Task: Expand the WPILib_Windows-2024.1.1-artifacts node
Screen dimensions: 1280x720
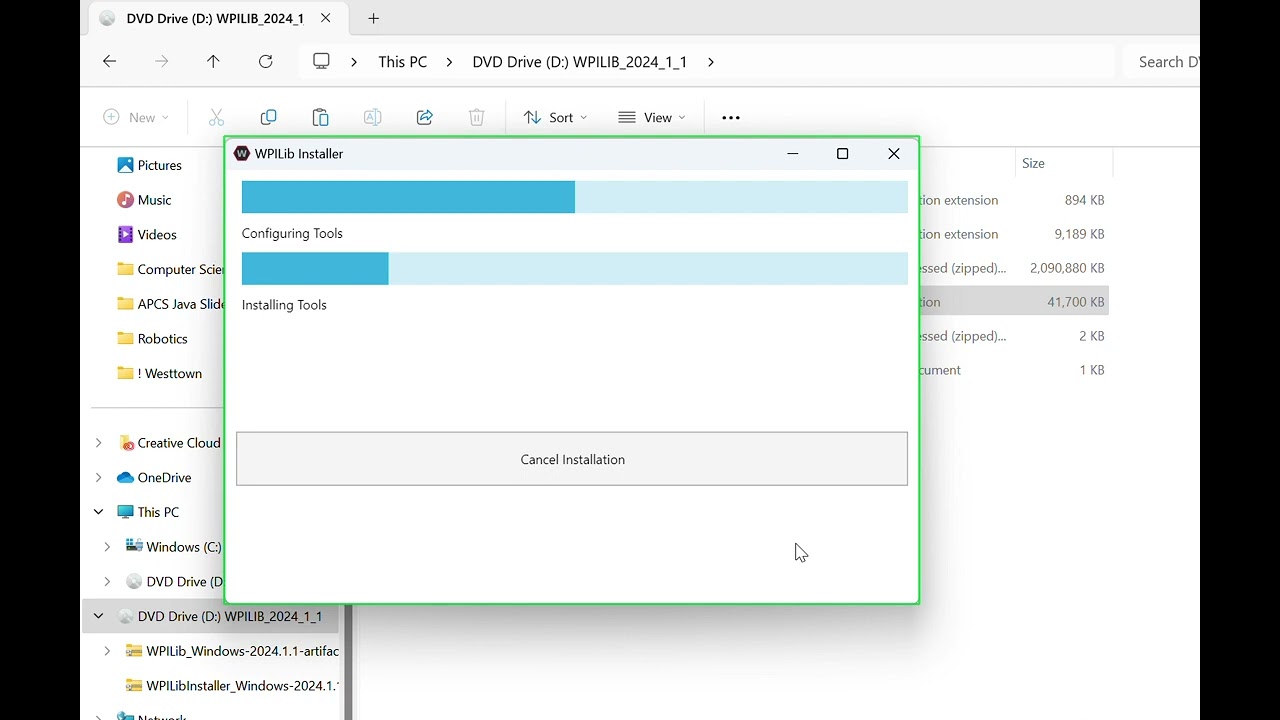Action: 107,651
